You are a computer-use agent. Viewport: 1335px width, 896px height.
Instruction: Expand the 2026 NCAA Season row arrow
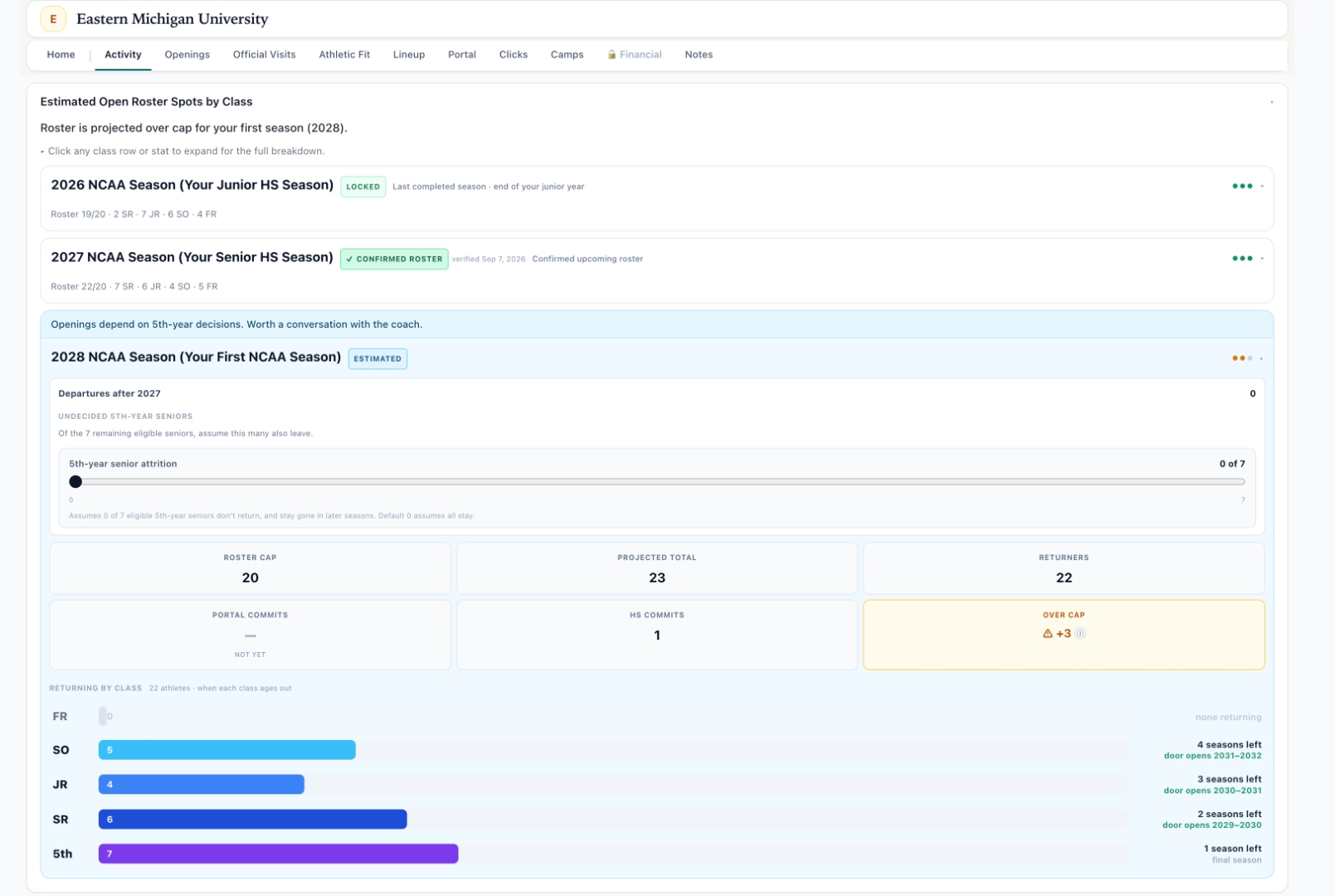[1262, 186]
